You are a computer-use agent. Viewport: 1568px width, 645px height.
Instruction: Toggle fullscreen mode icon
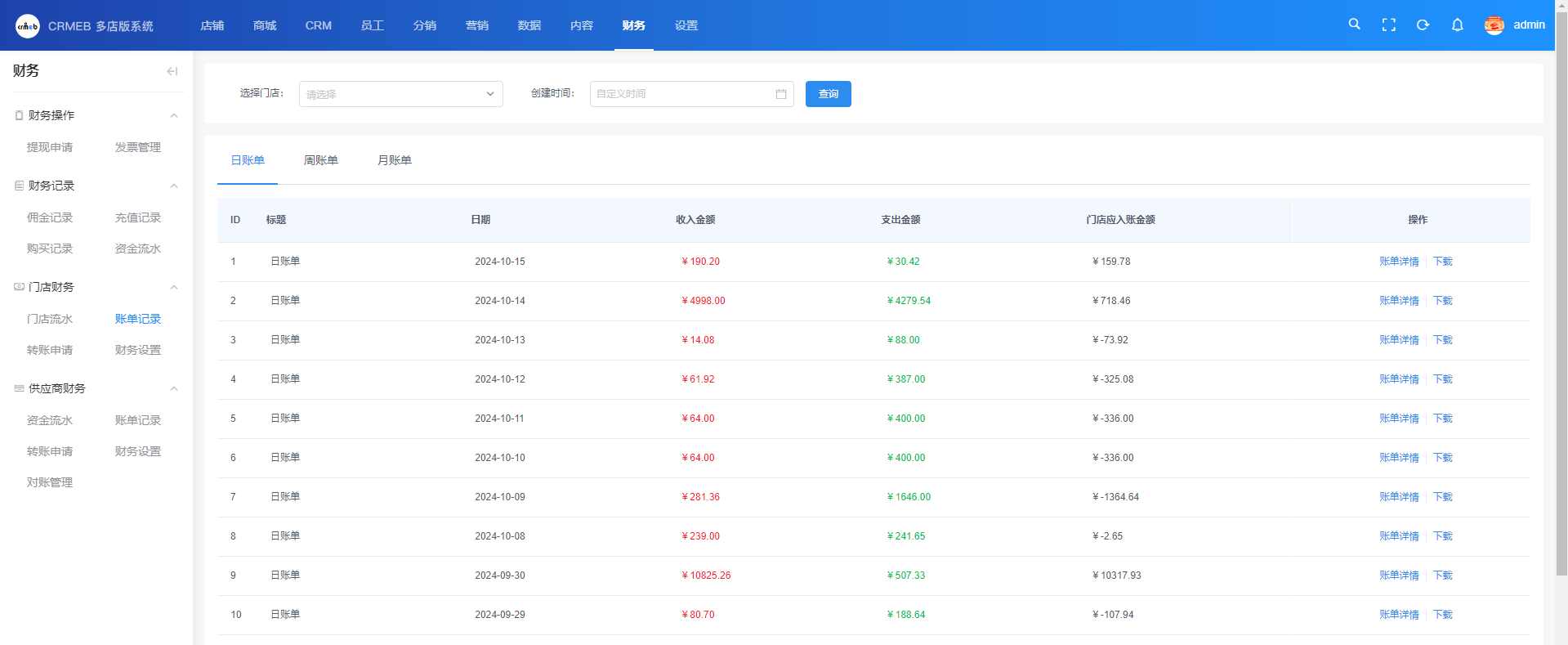tap(1388, 25)
